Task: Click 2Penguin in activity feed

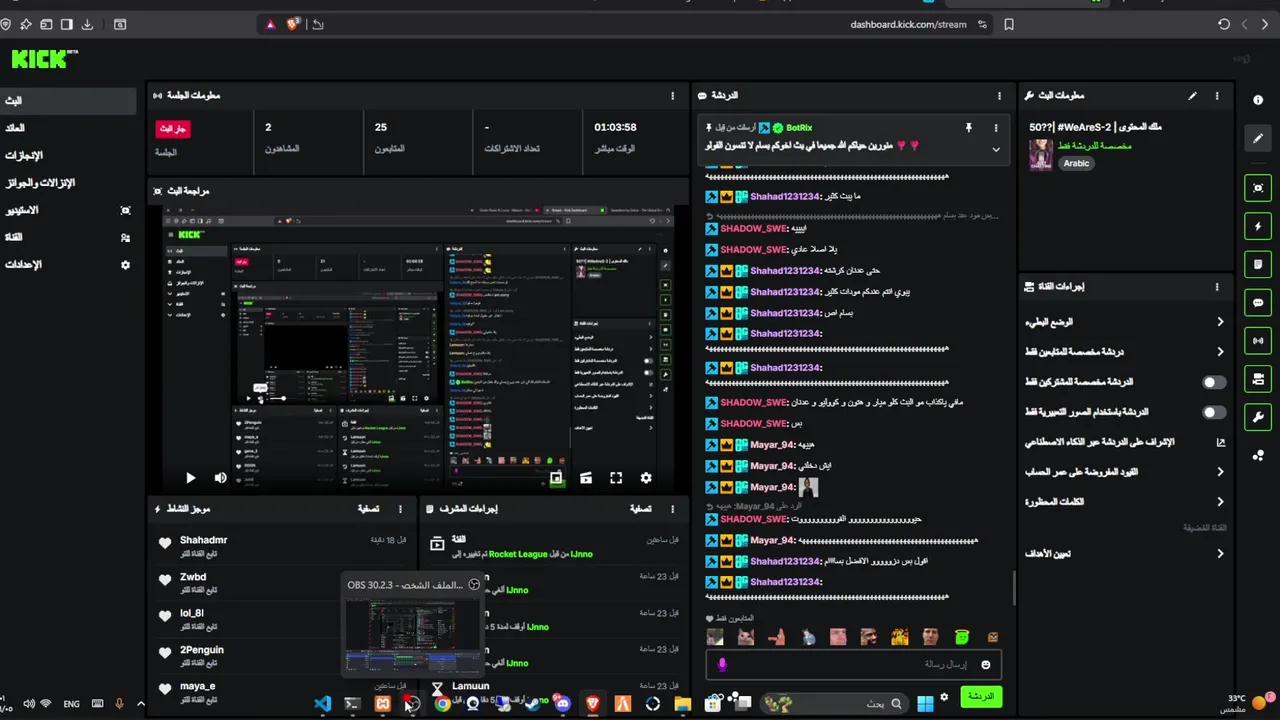Action: pyautogui.click(x=201, y=650)
